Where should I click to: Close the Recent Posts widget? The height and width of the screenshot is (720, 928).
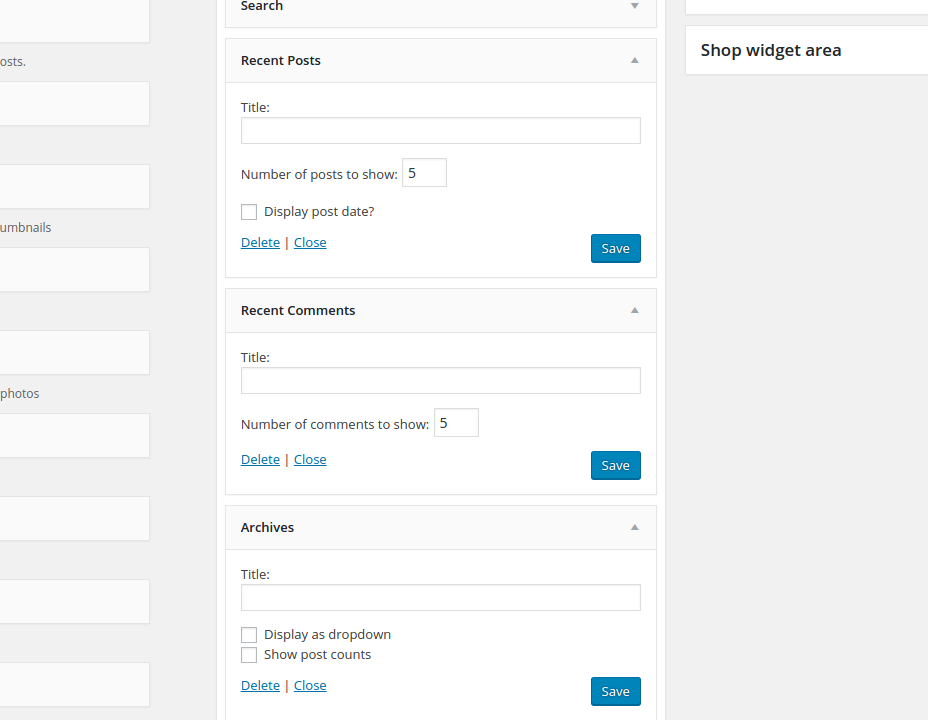tap(310, 243)
